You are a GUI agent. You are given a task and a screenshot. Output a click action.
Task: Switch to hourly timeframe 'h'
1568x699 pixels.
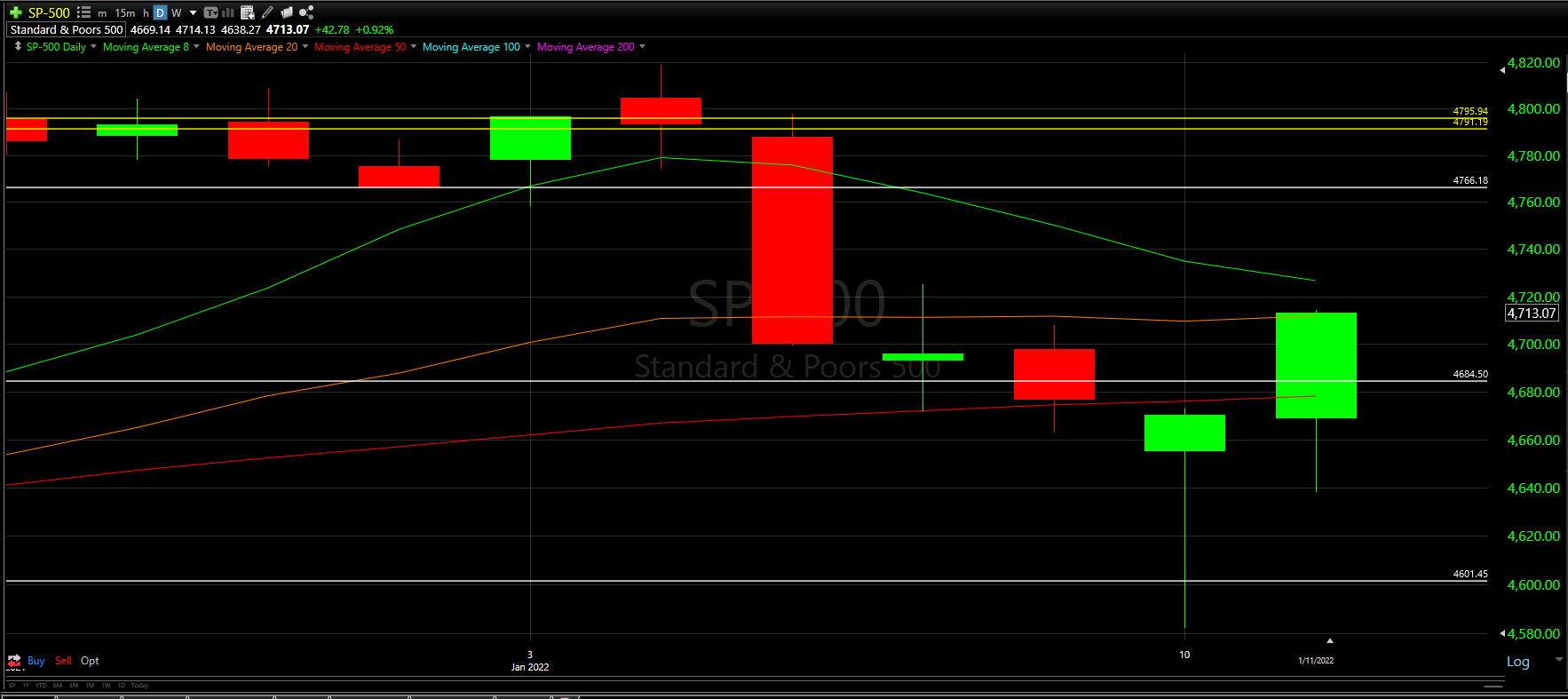tap(146, 13)
